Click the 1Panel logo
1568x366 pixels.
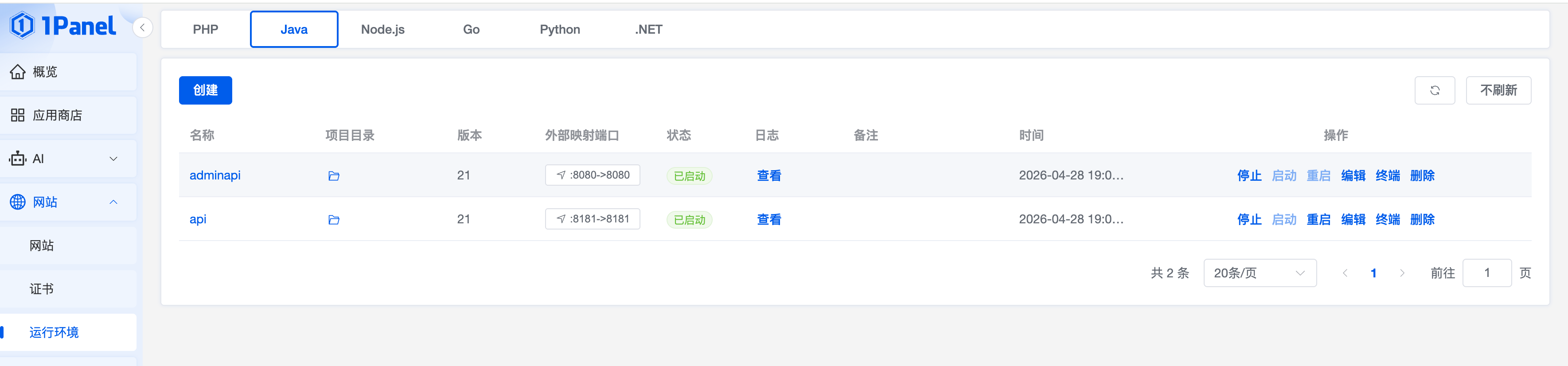[x=62, y=26]
